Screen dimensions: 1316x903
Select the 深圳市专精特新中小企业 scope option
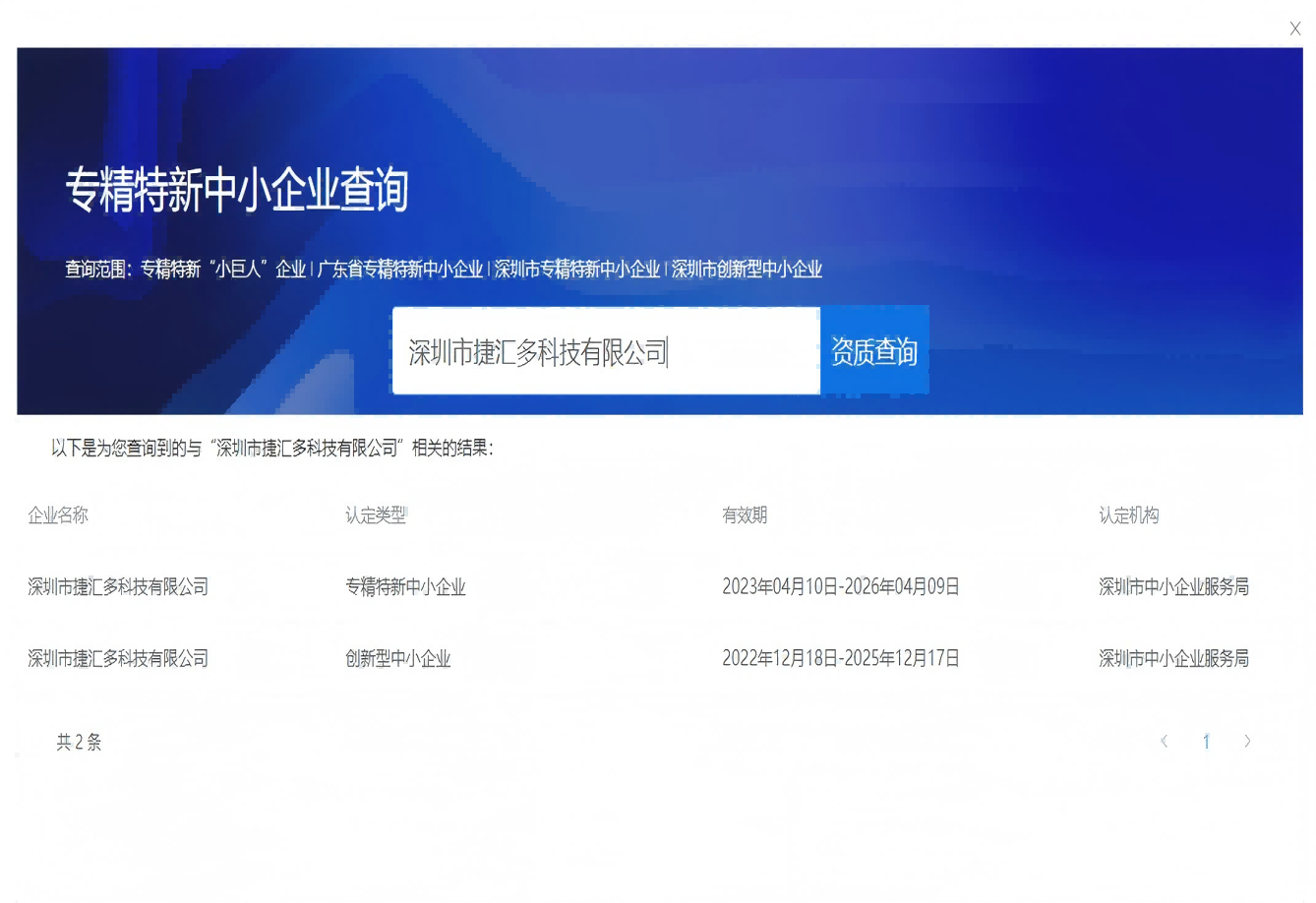[x=574, y=268]
